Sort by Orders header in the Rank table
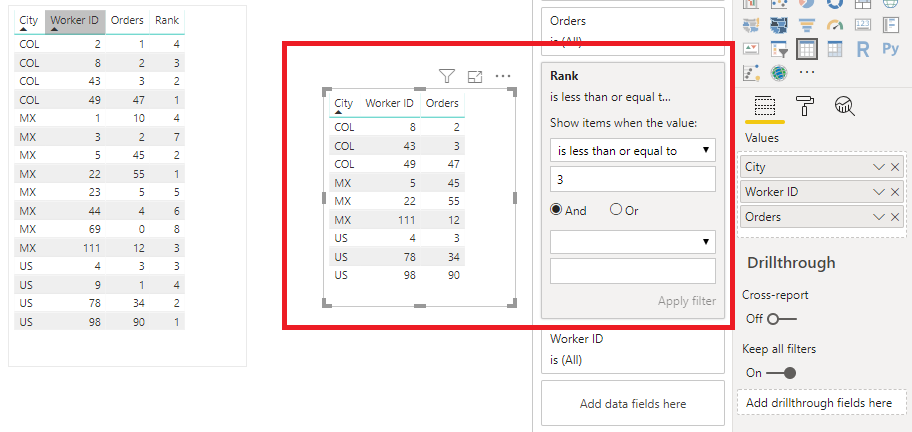912x432 pixels. click(x=127, y=22)
